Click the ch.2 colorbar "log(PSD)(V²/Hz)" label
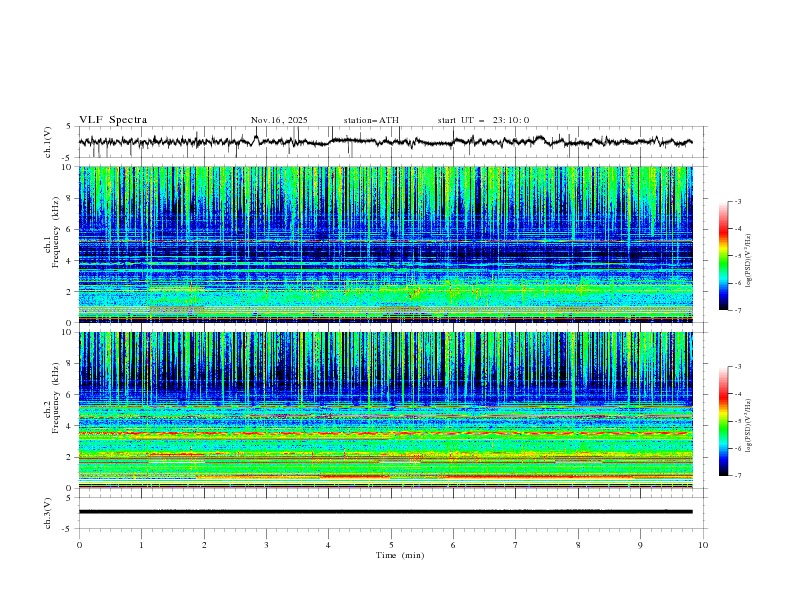 (750, 425)
